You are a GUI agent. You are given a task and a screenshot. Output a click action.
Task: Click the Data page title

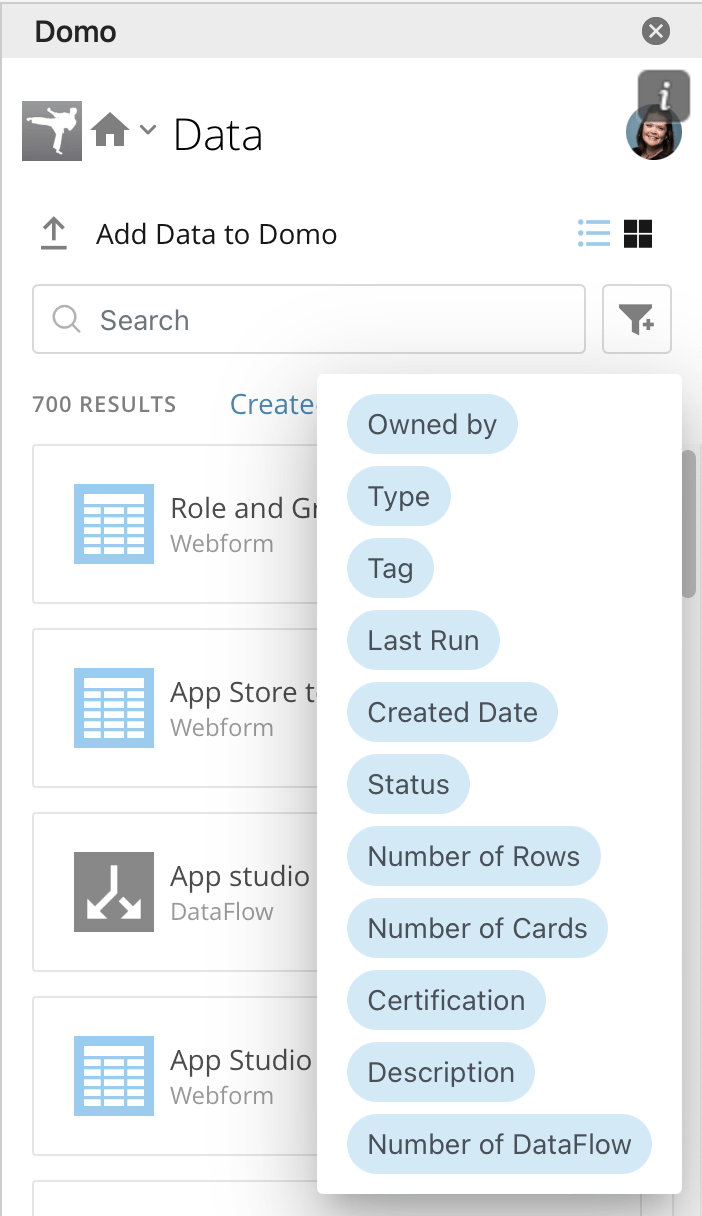point(218,134)
